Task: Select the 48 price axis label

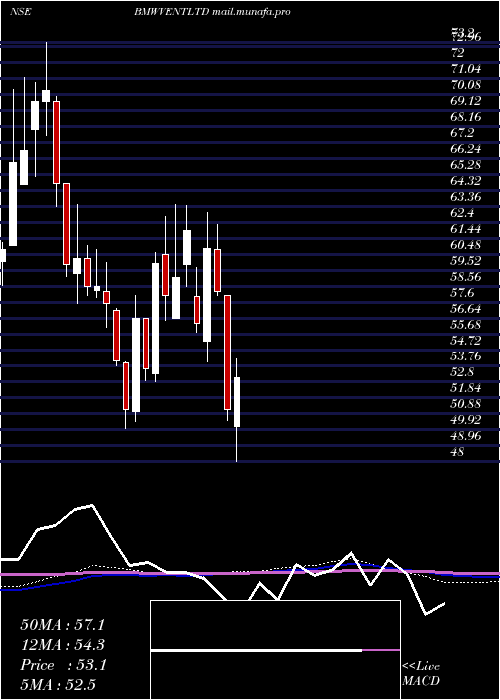Action: 458,452
